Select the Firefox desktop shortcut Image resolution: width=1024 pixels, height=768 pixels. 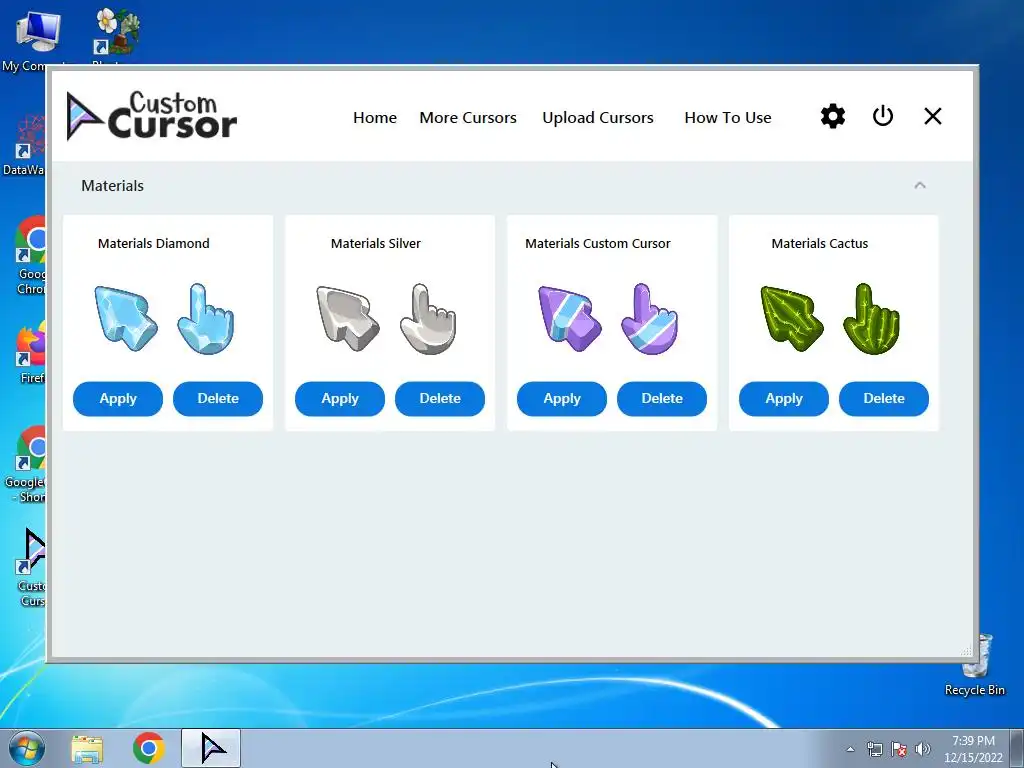[x=31, y=353]
